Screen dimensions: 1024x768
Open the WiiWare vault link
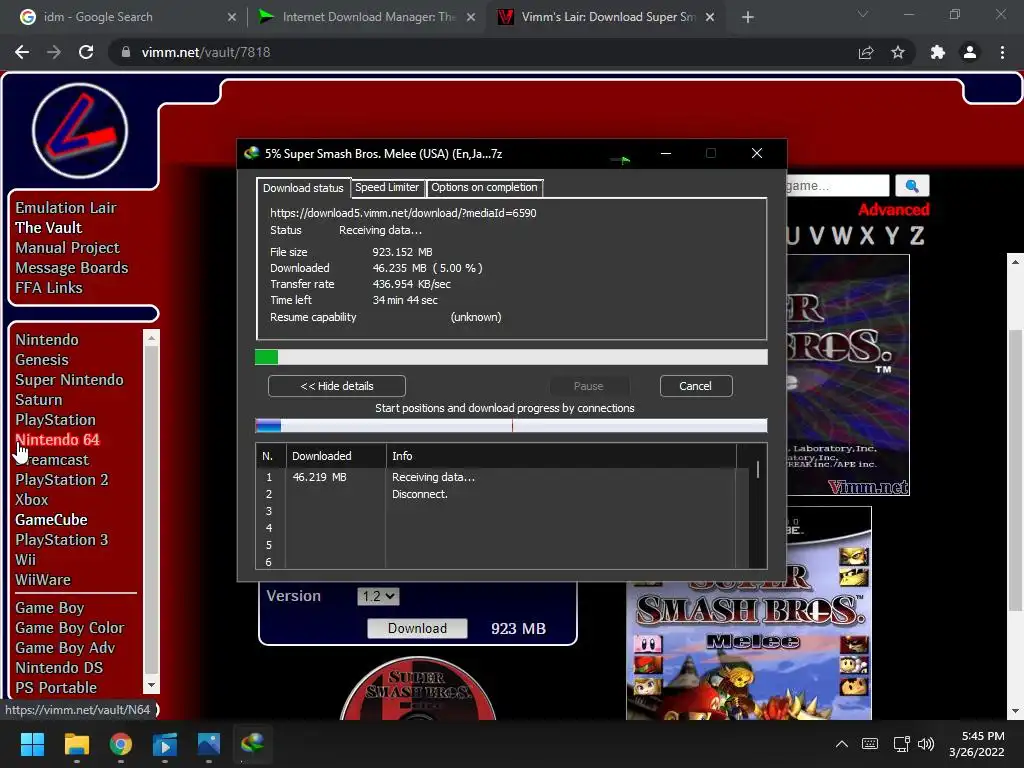click(43, 580)
